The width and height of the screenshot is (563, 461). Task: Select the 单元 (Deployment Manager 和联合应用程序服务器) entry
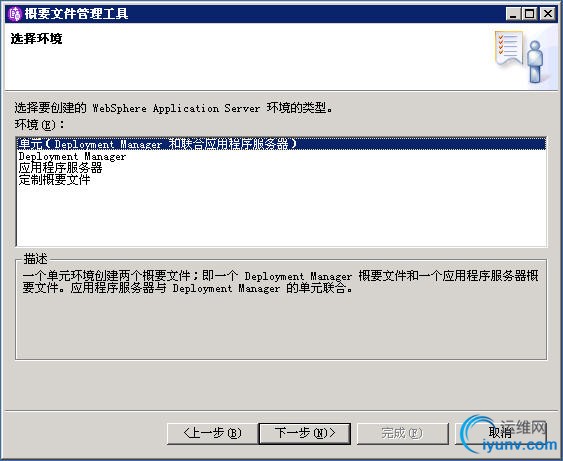[282, 144]
